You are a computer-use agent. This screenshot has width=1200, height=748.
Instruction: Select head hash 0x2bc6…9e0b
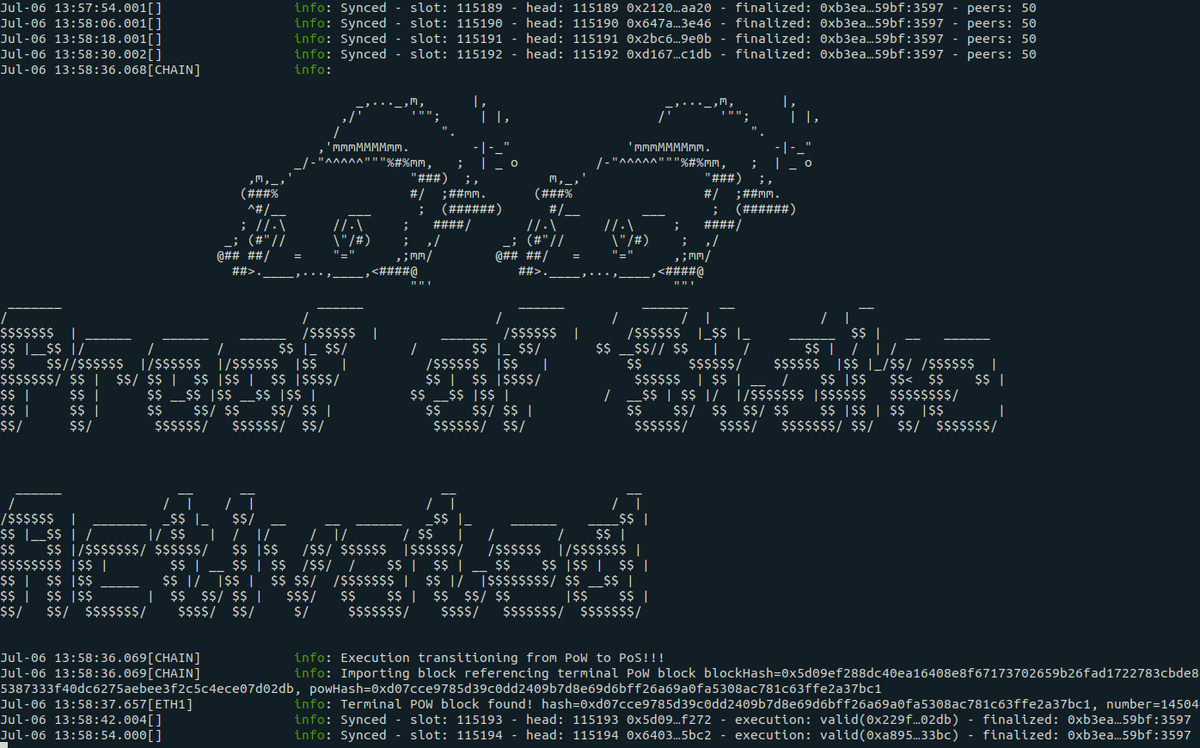[x=669, y=38]
